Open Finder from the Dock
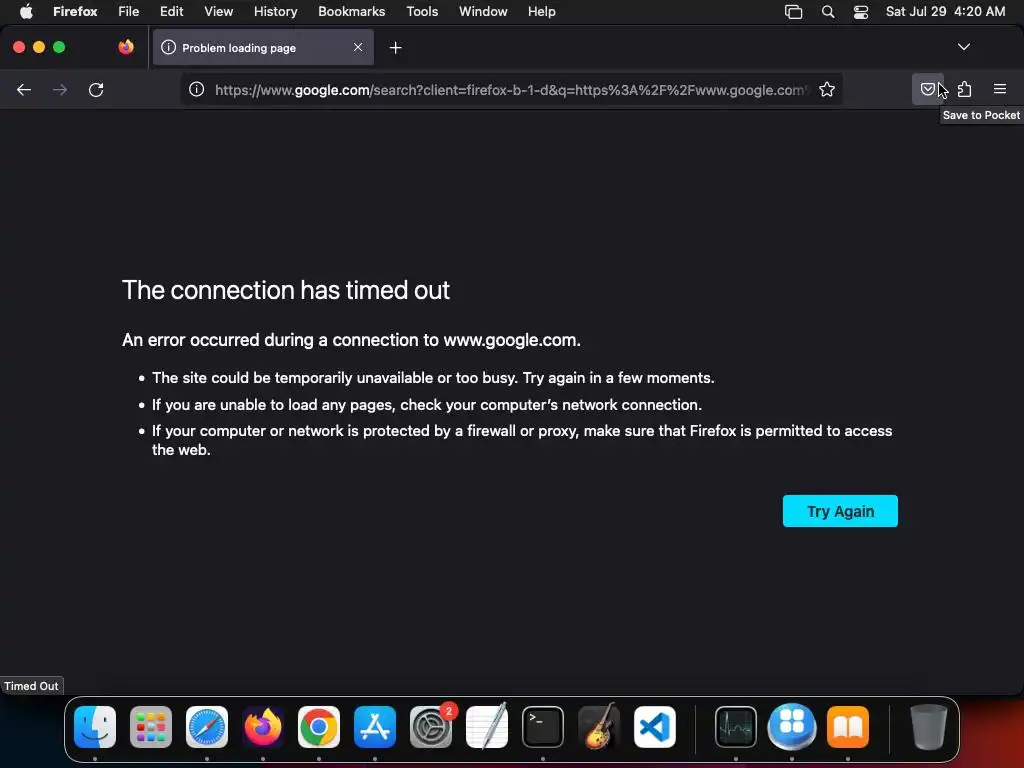Image resolution: width=1024 pixels, height=768 pixels. click(95, 727)
